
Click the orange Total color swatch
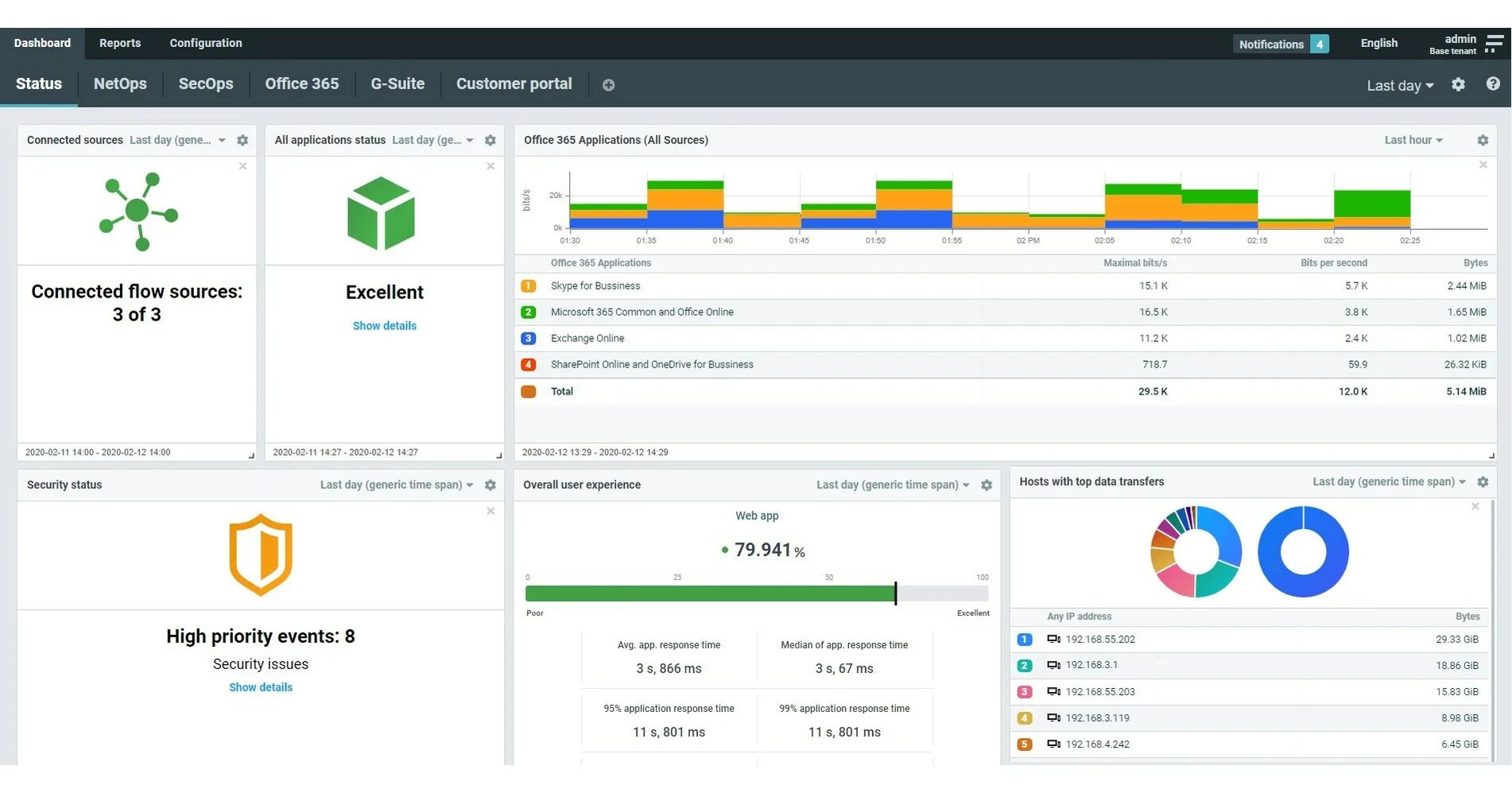pyautogui.click(x=528, y=391)
